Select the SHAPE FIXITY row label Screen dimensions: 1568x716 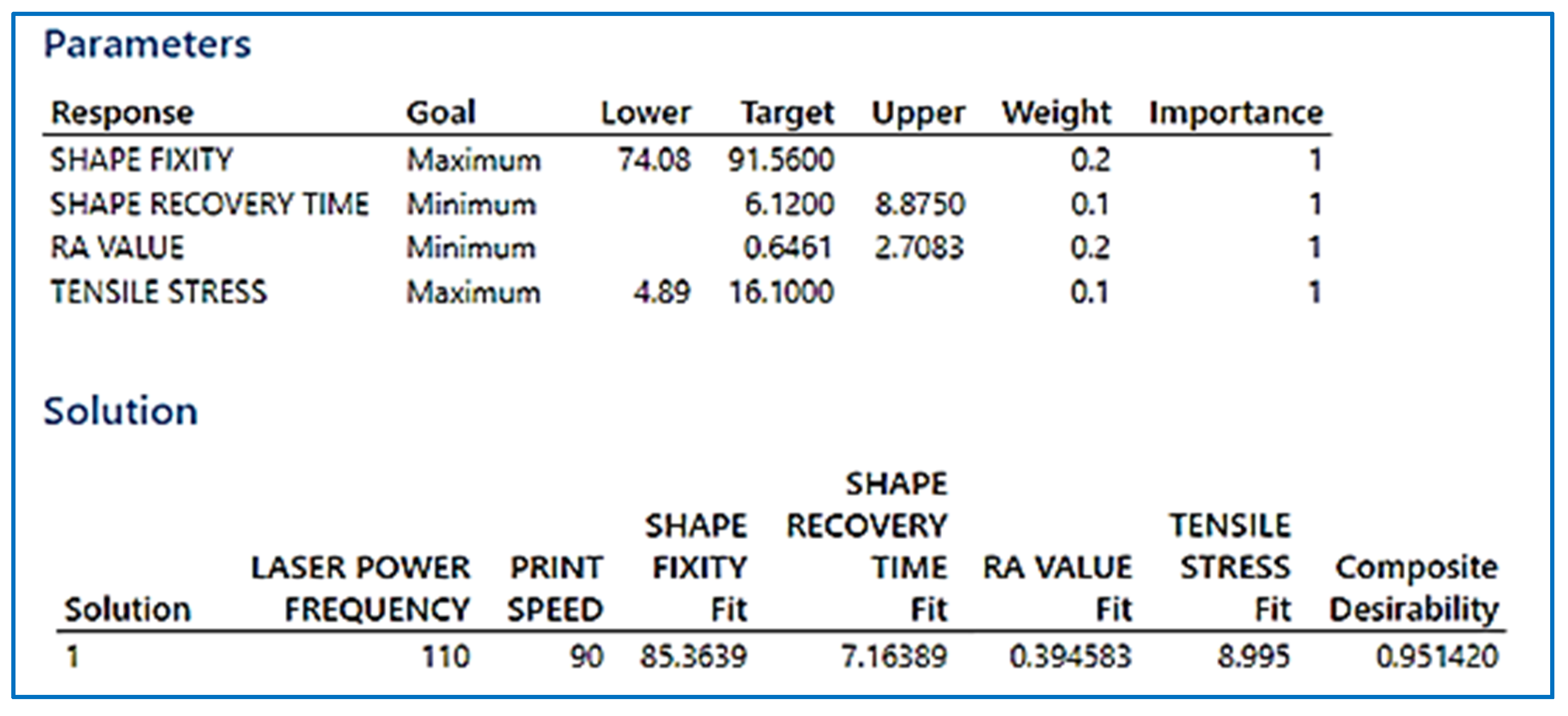coord(141,160)
